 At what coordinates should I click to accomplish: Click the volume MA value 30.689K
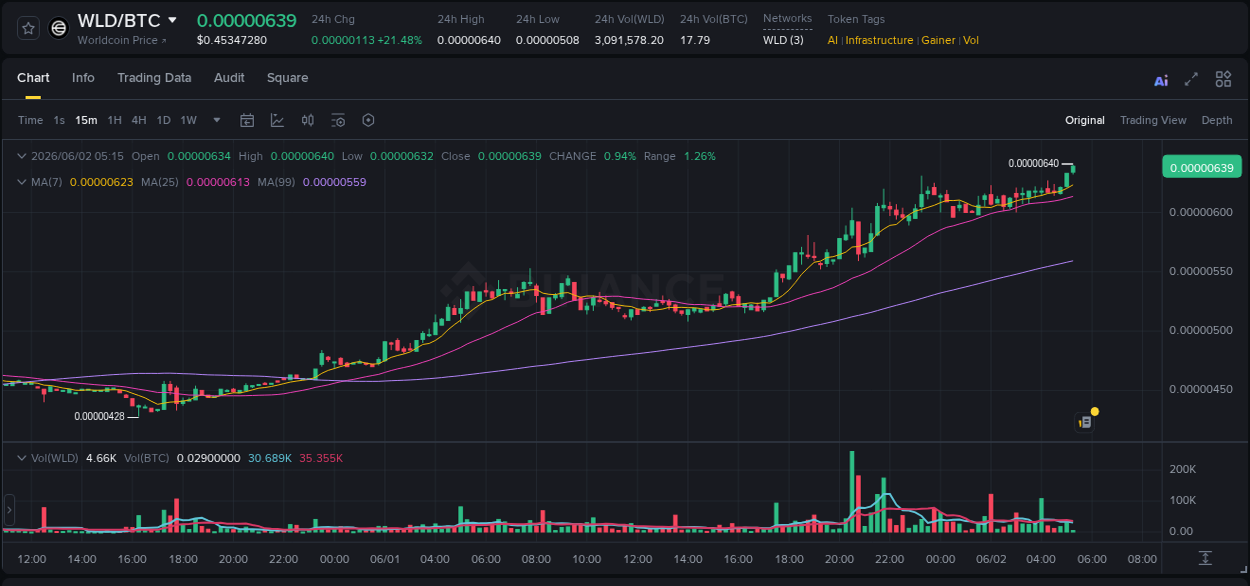(270, 458)
